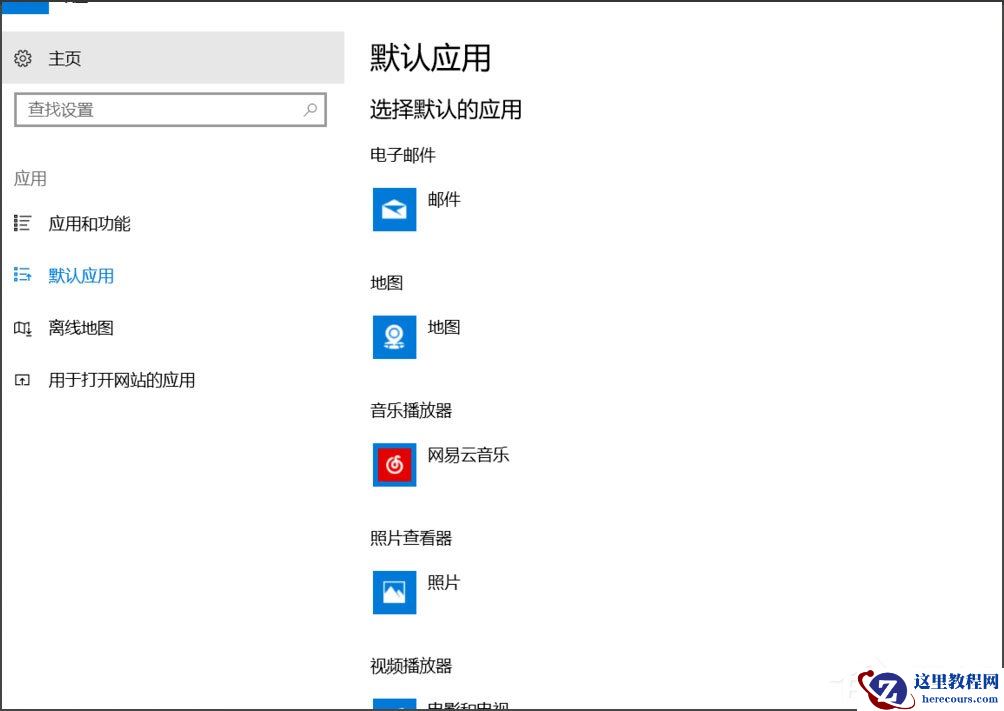Click the magnifier icon in search box

click(310, 109)
